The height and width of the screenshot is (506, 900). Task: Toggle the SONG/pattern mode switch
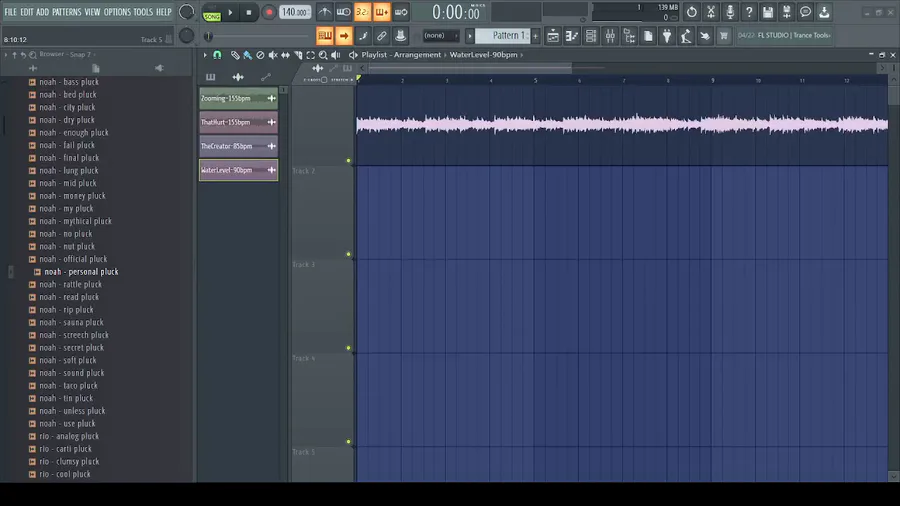tap(212, 13)
